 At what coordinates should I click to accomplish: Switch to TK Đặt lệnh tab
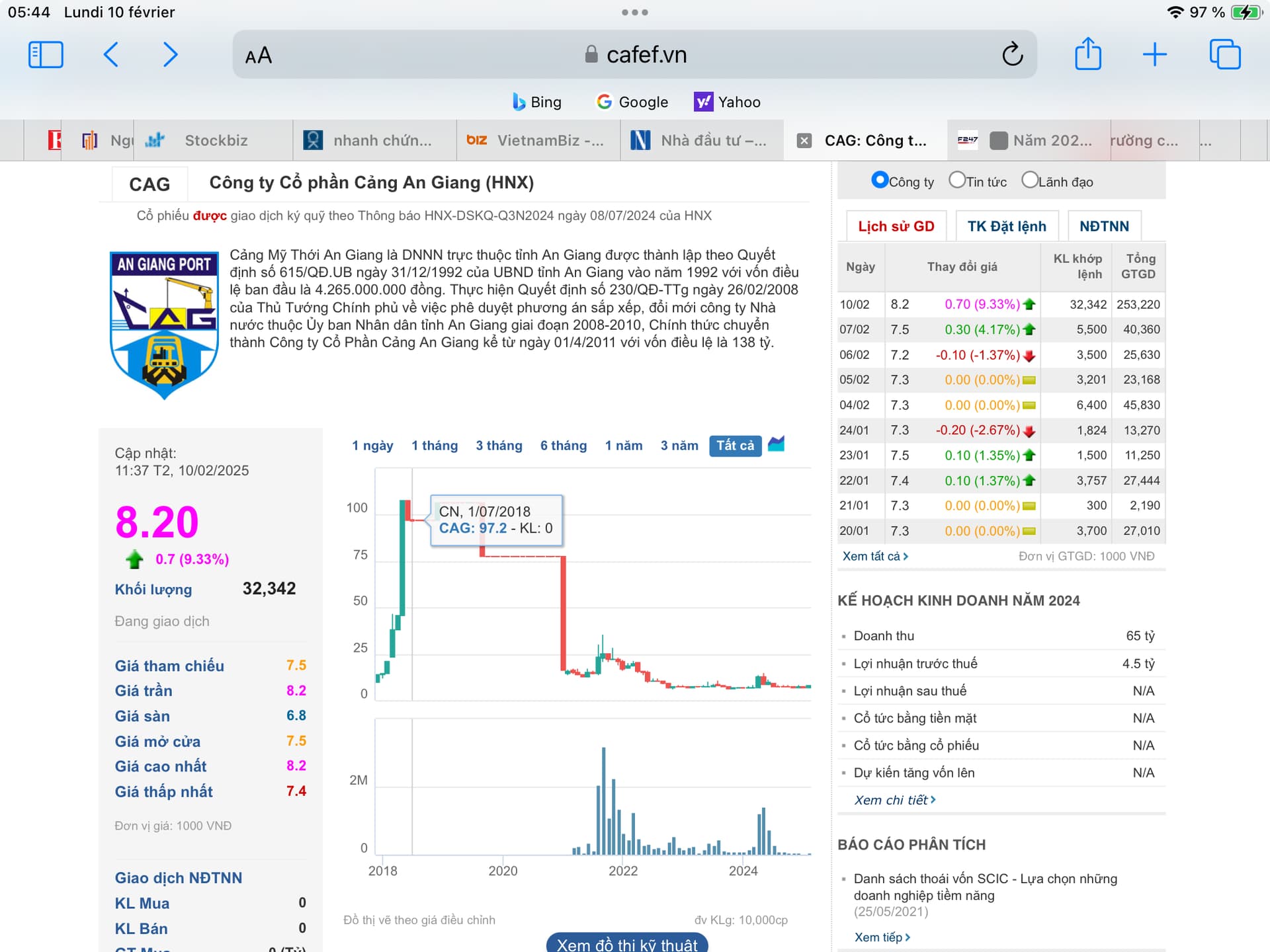tap(1006, 226)
